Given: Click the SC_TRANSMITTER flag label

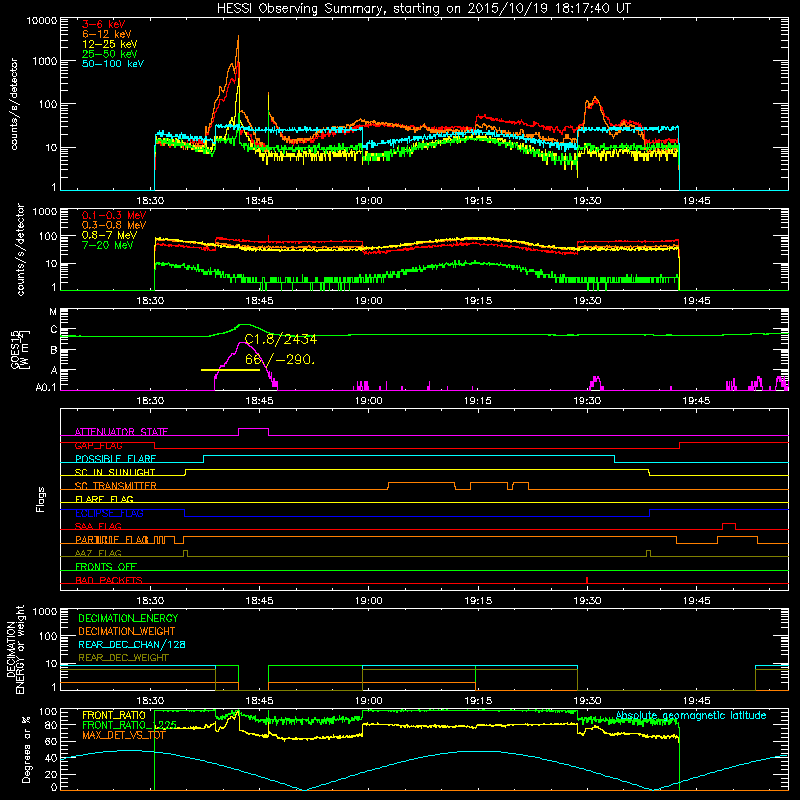Looking at the screenshot, I should [x=115, y=486].
